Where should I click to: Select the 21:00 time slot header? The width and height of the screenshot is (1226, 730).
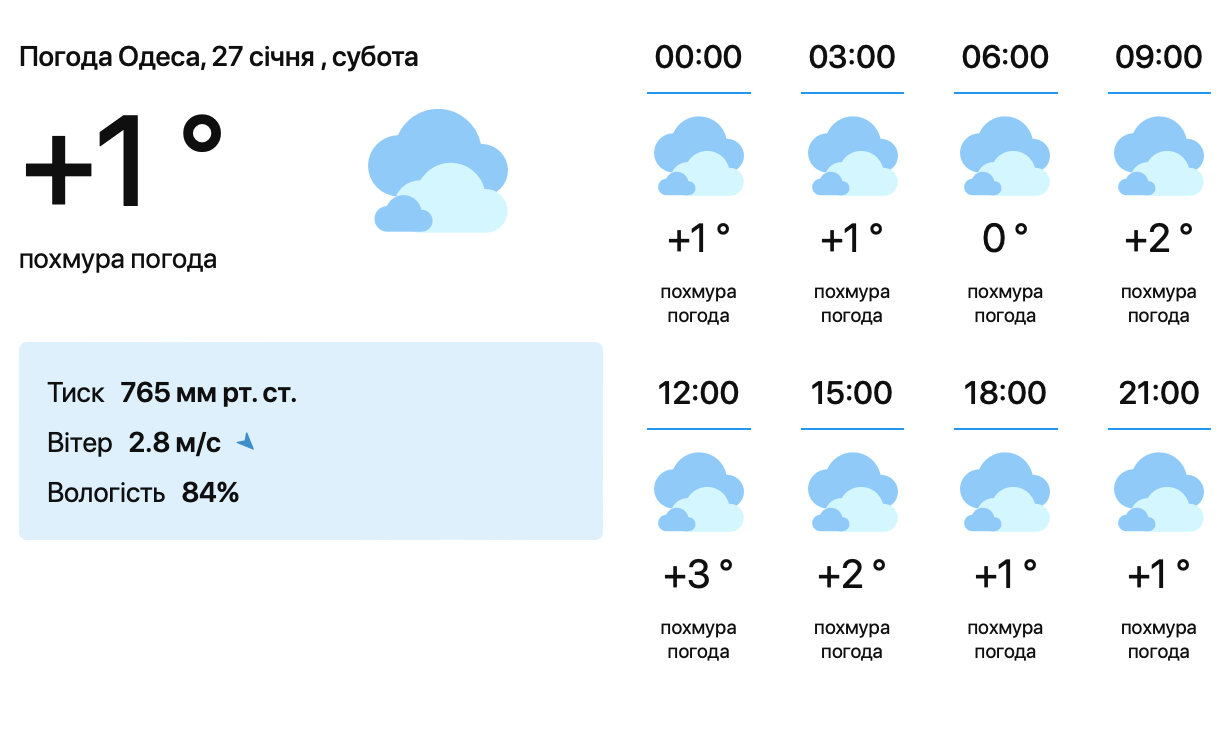1158,393
